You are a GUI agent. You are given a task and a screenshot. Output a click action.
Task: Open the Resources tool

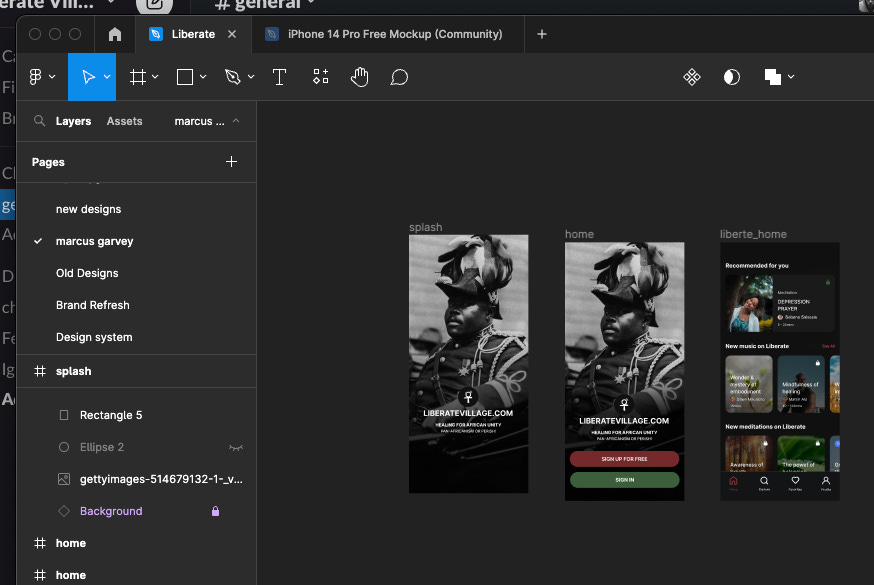tap(321, 77)
